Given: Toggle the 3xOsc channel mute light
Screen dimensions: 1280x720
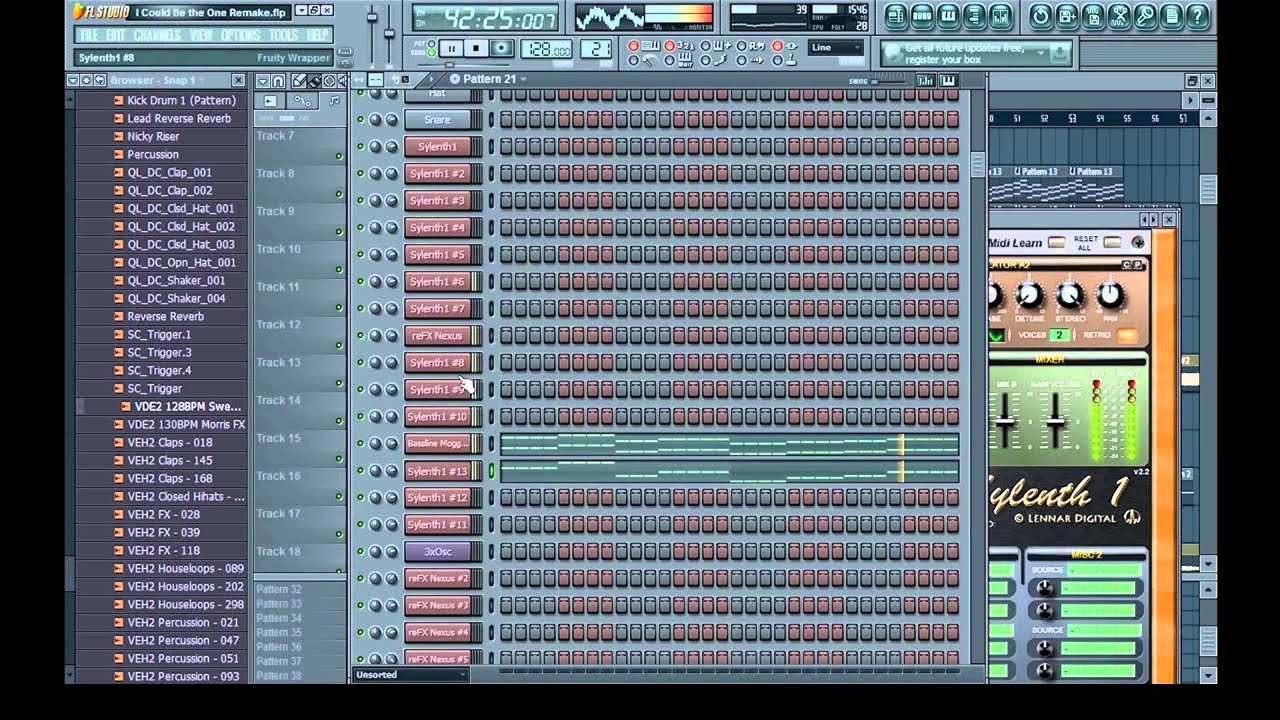Looking at the screenshot, I should pos(360,551).
